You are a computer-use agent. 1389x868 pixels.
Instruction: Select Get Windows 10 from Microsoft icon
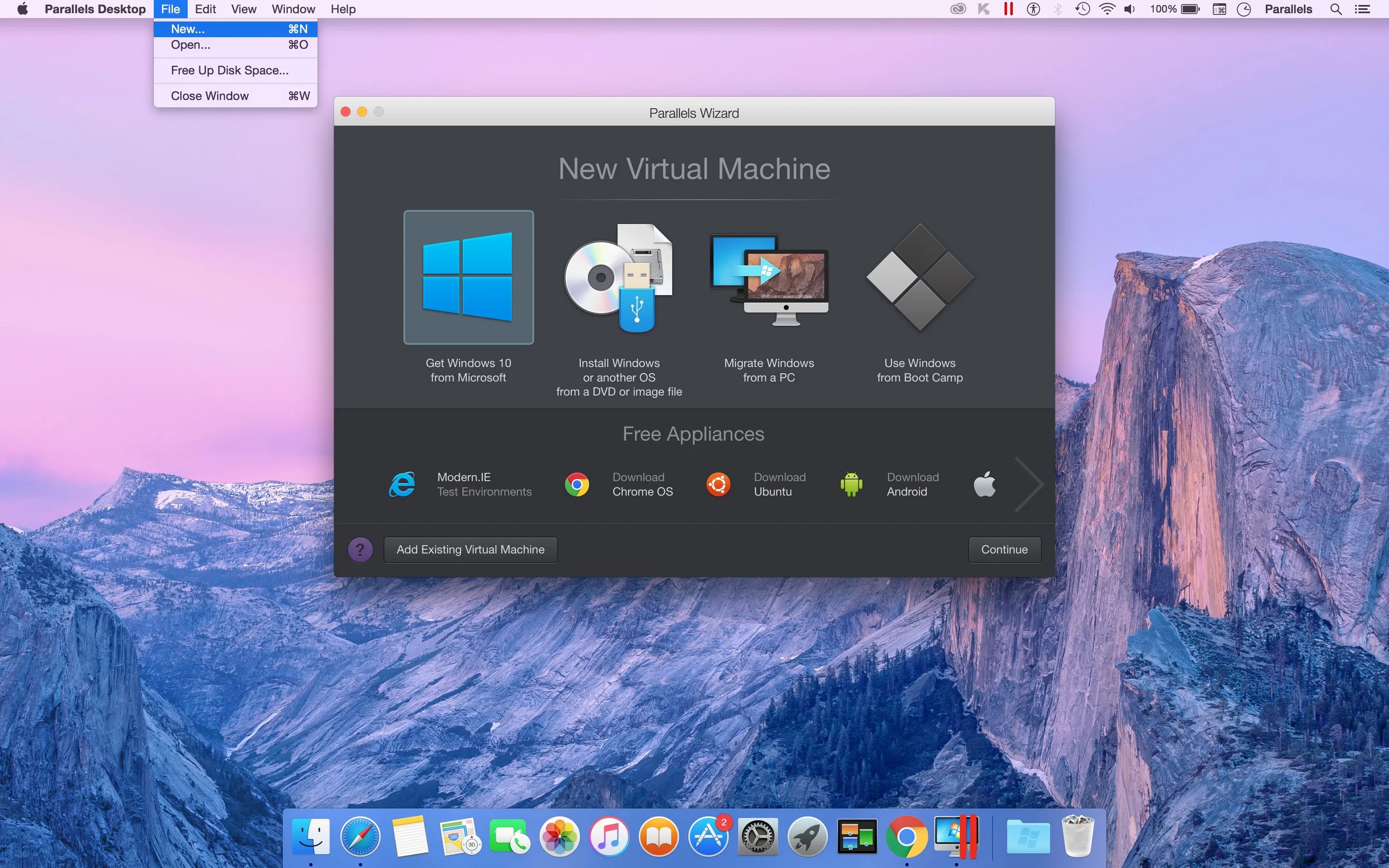click(469, 277)
